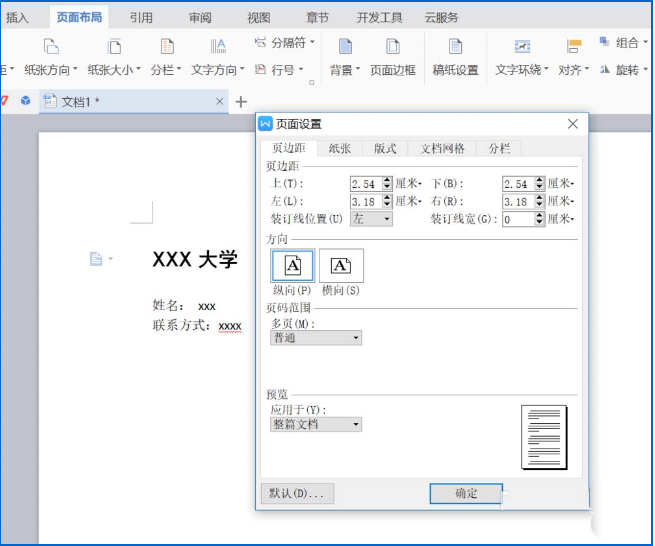Click the 纸张大小 (paper size) icon
This screenshot has height=546, width=655.
tap(114, 48)
